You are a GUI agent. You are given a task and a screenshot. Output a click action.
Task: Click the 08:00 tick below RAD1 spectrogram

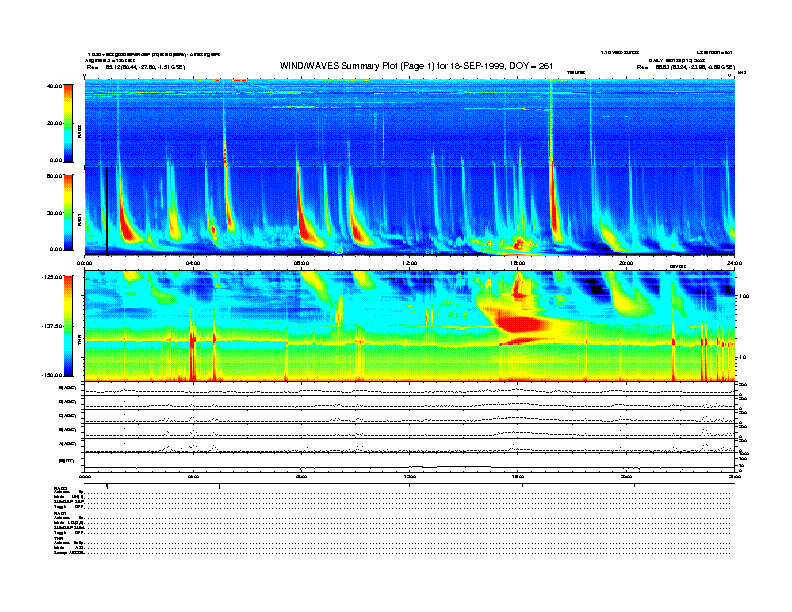pos(301,263)
